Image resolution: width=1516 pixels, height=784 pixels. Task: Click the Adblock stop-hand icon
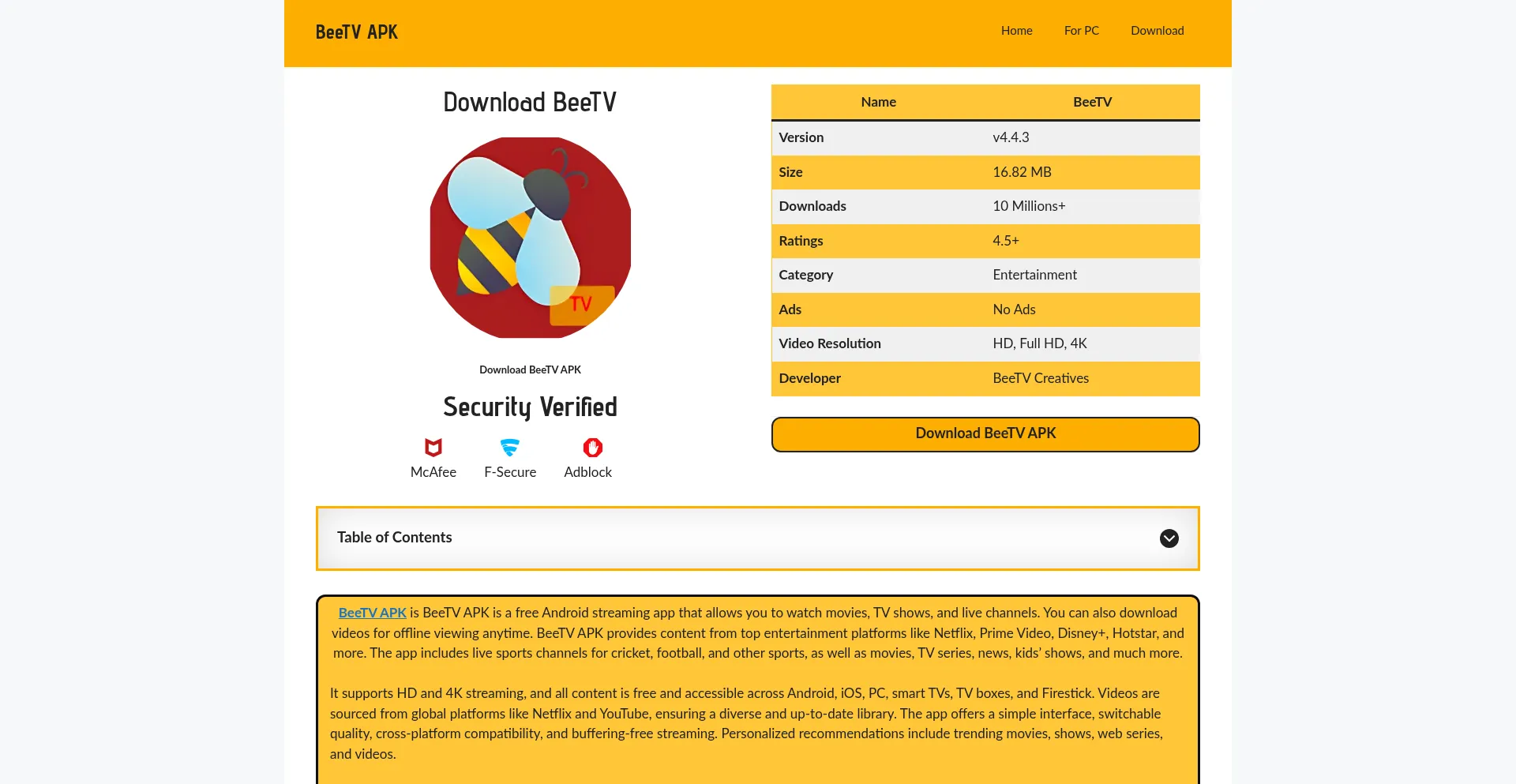coord(592,448)
